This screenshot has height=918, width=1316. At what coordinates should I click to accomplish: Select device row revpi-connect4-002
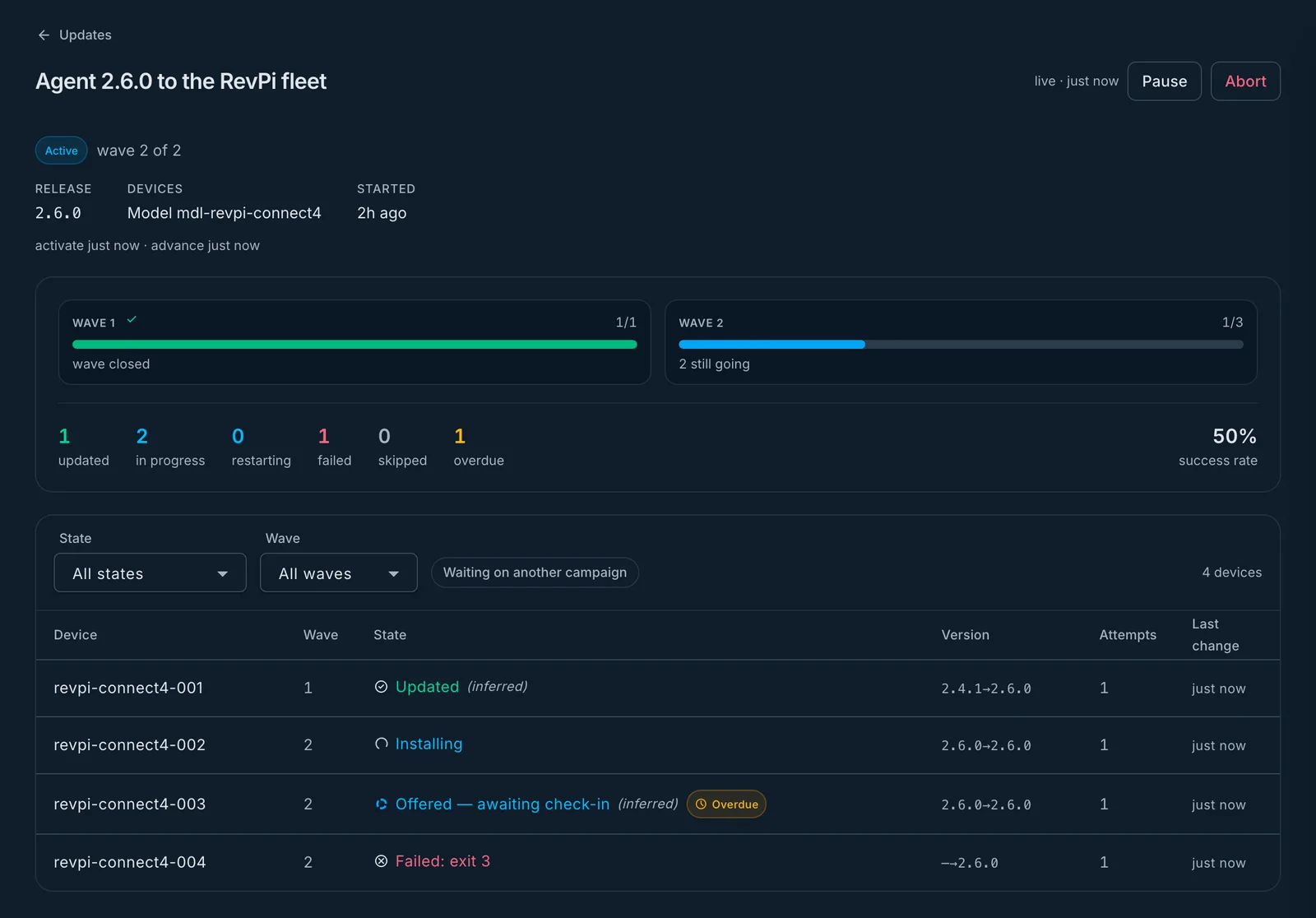click(x=658, y=745)
